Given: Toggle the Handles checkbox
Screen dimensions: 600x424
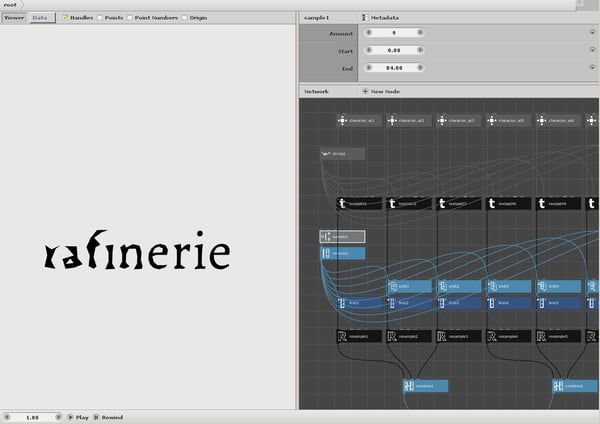Looking at the screenshot, I should click(65, 18).
